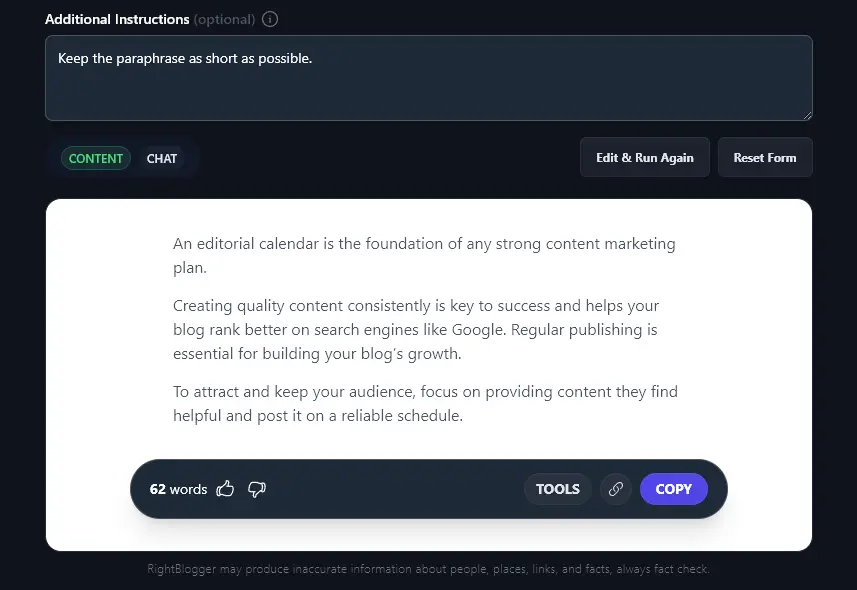Open the TOOLS menu on the result bar
857x590 pixels.
point(557,489)
